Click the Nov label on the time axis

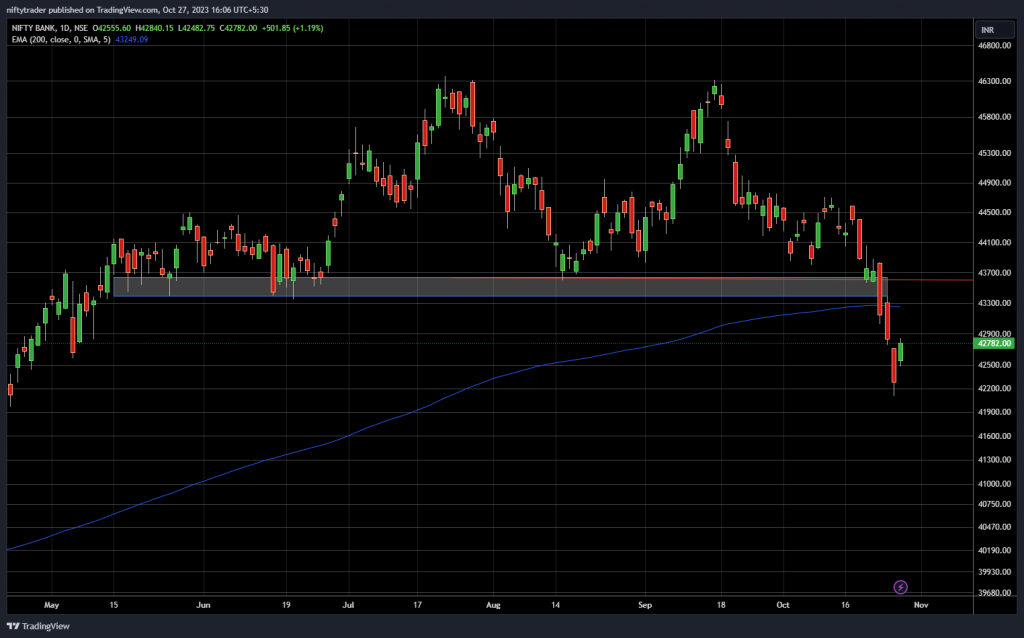click(921, 605)
